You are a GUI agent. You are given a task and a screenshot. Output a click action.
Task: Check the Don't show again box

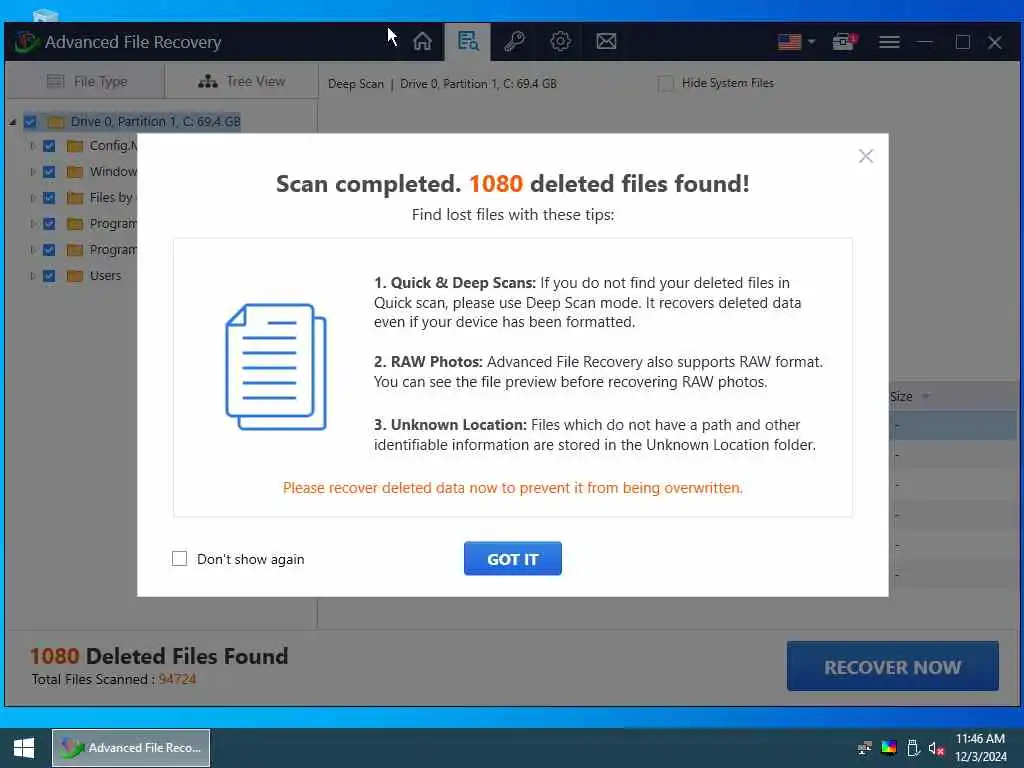[x=179, y=558]
